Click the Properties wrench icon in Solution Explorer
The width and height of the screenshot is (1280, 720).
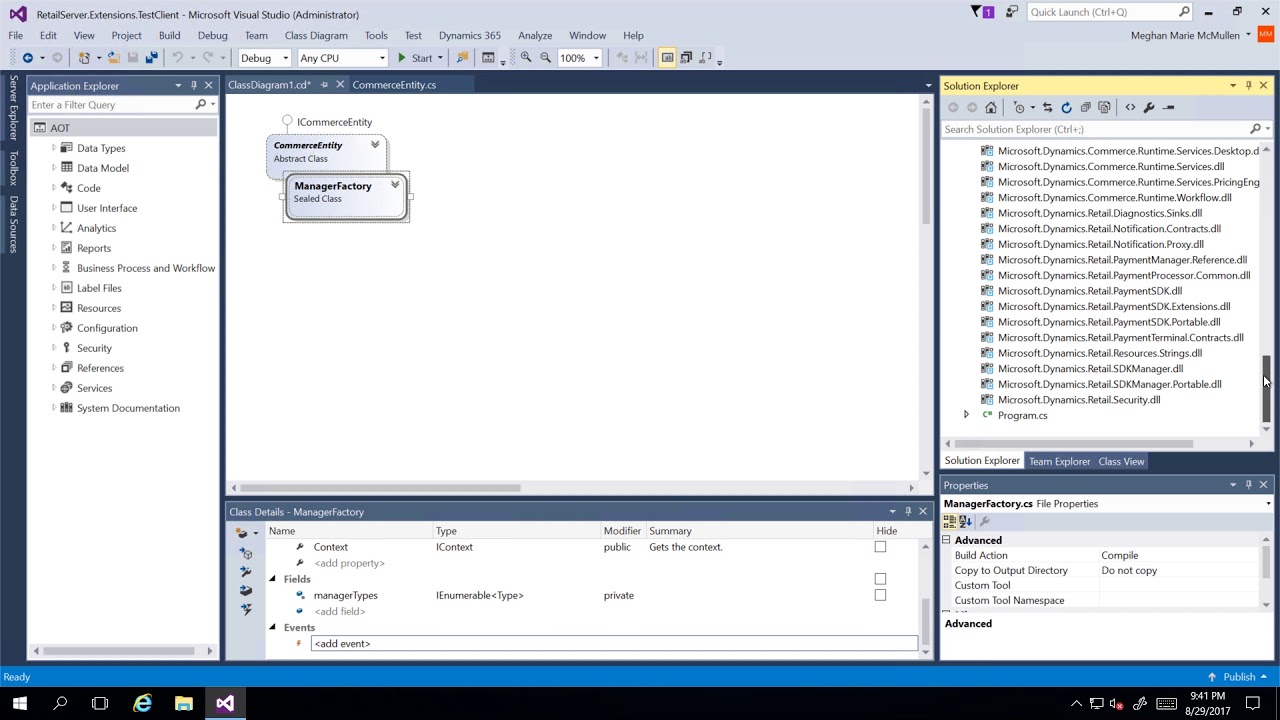pos(1149,107)
